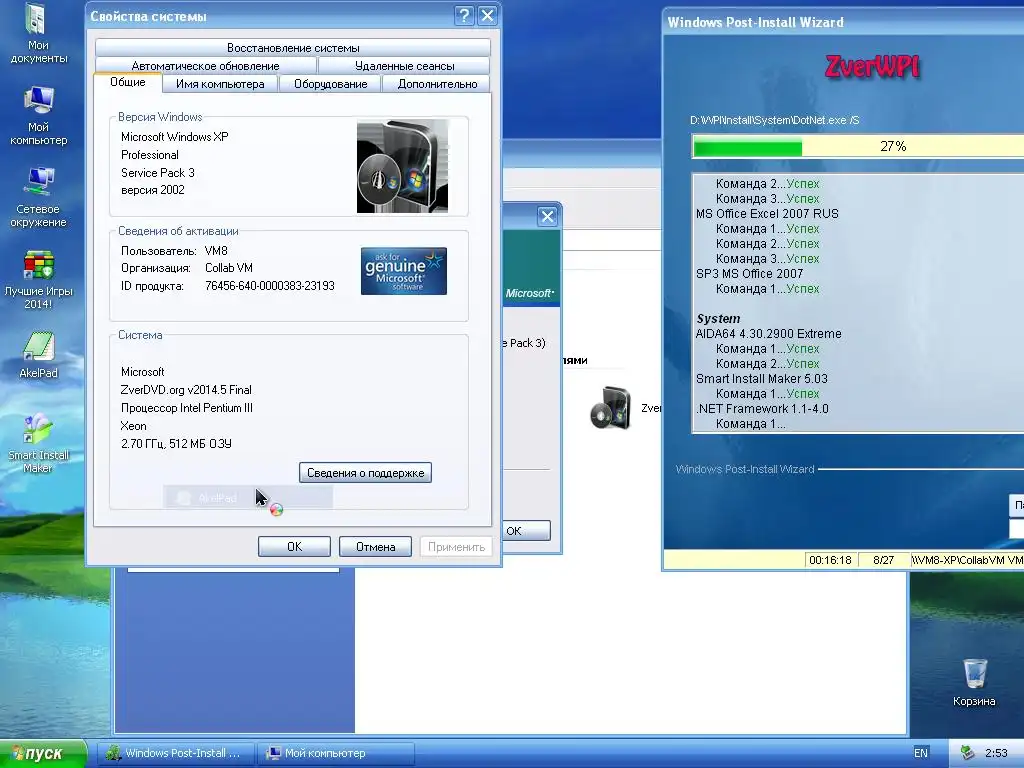Click the system tray icon next to clock

click(x=967, y=753)
